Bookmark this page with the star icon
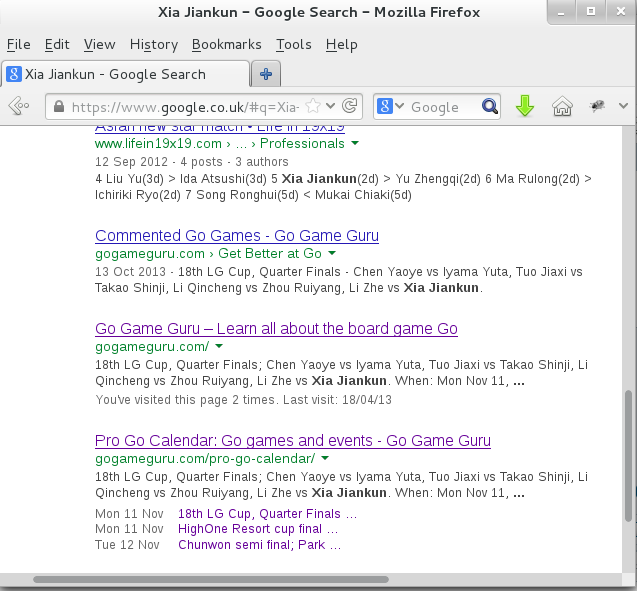Screen dimensions: 637x591 (x=313, y=106)
